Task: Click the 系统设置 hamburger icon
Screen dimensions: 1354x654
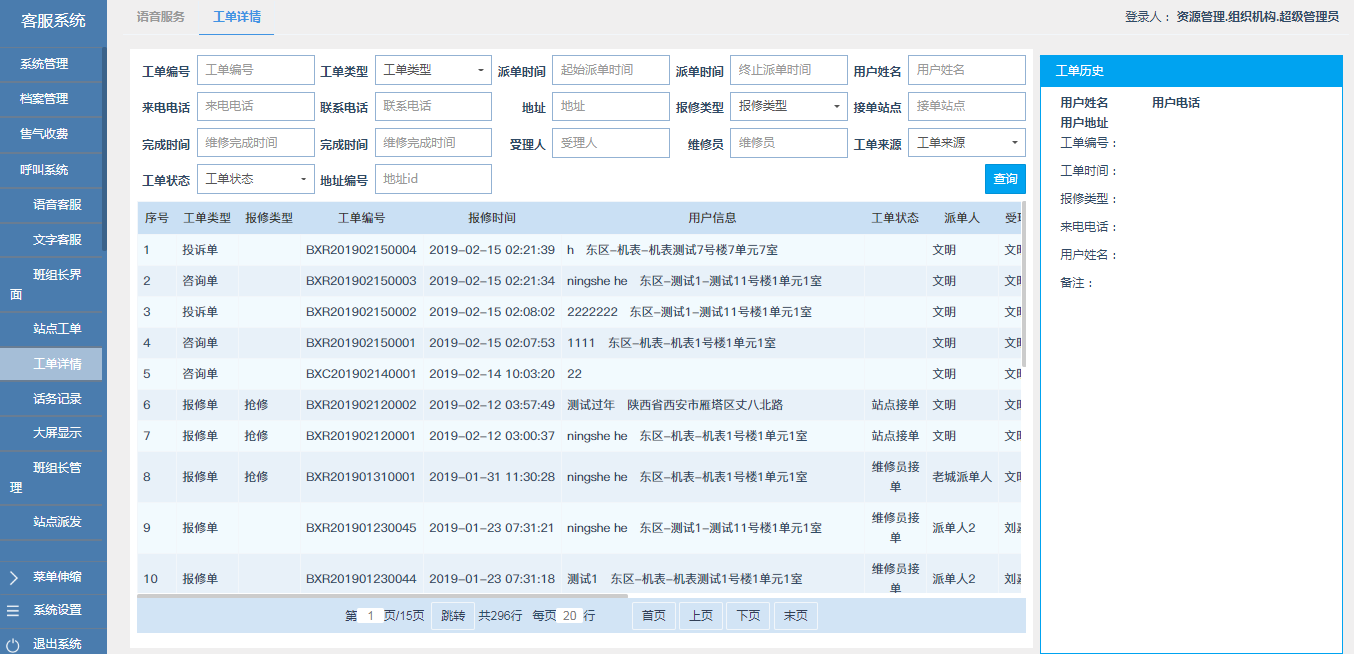Action: 13,610
